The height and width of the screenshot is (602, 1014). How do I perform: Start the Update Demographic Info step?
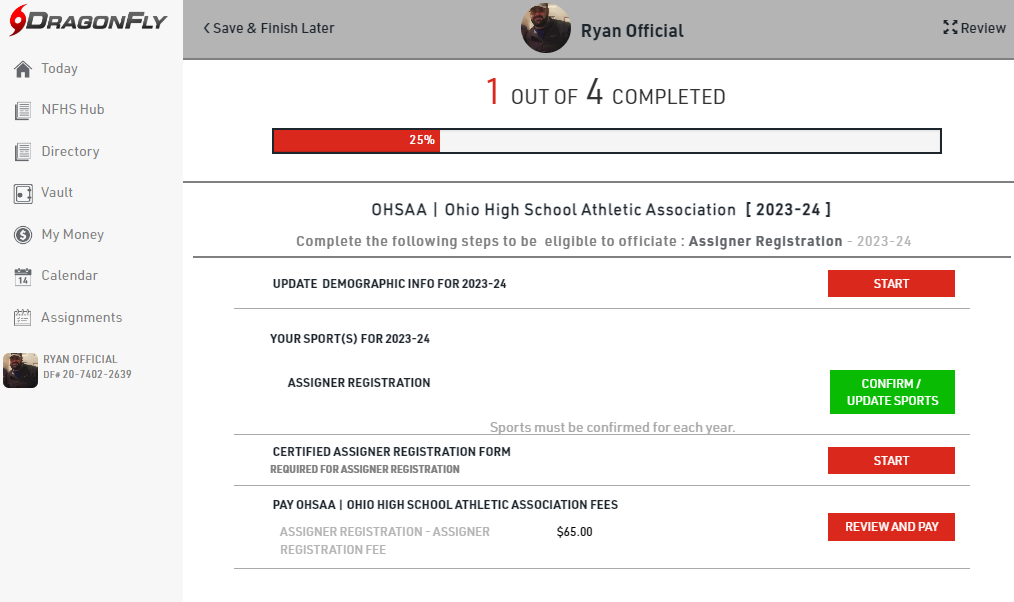pos(891,284)
